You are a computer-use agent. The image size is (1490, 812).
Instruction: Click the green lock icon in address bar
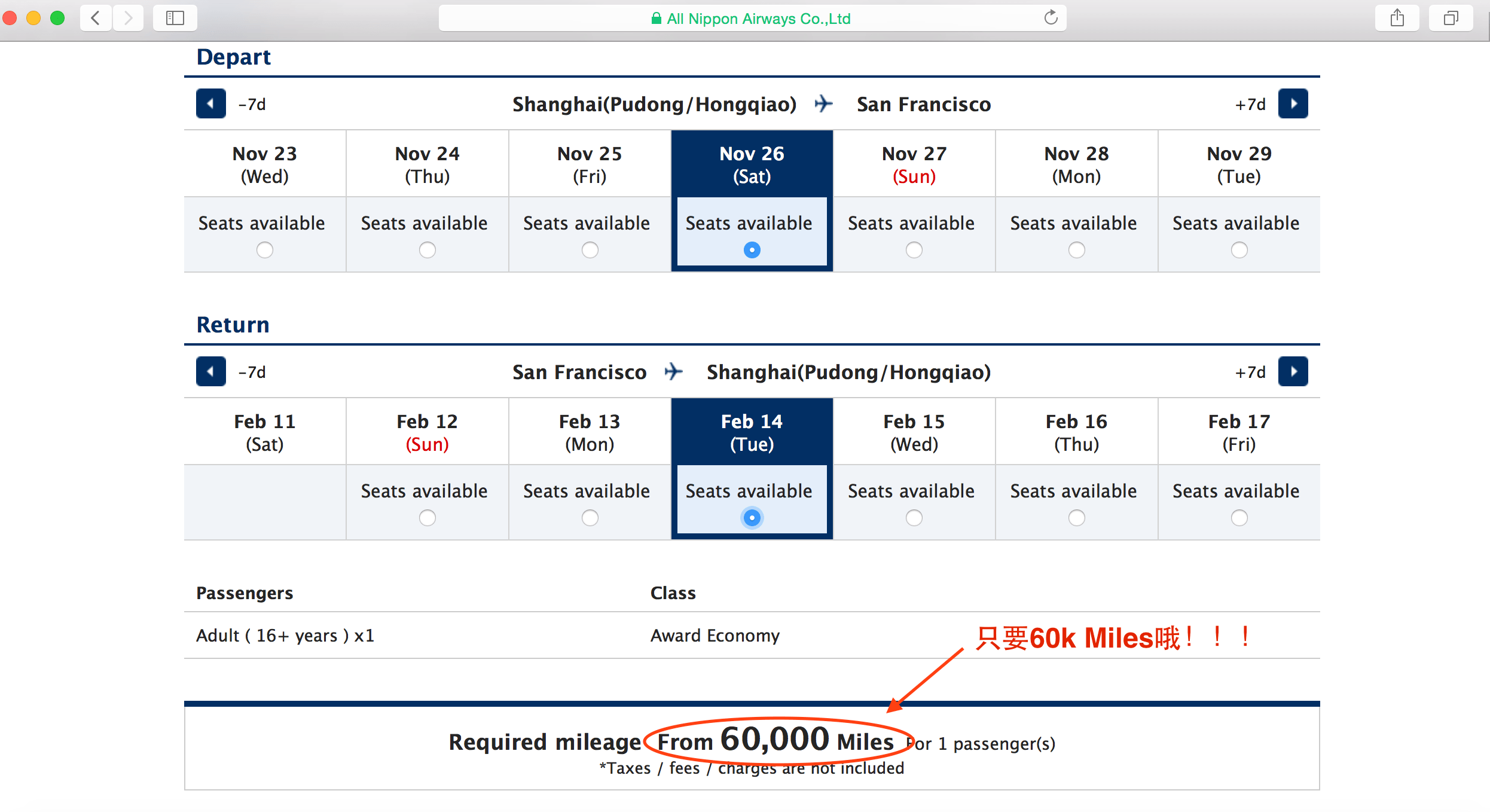click(657, 19)
